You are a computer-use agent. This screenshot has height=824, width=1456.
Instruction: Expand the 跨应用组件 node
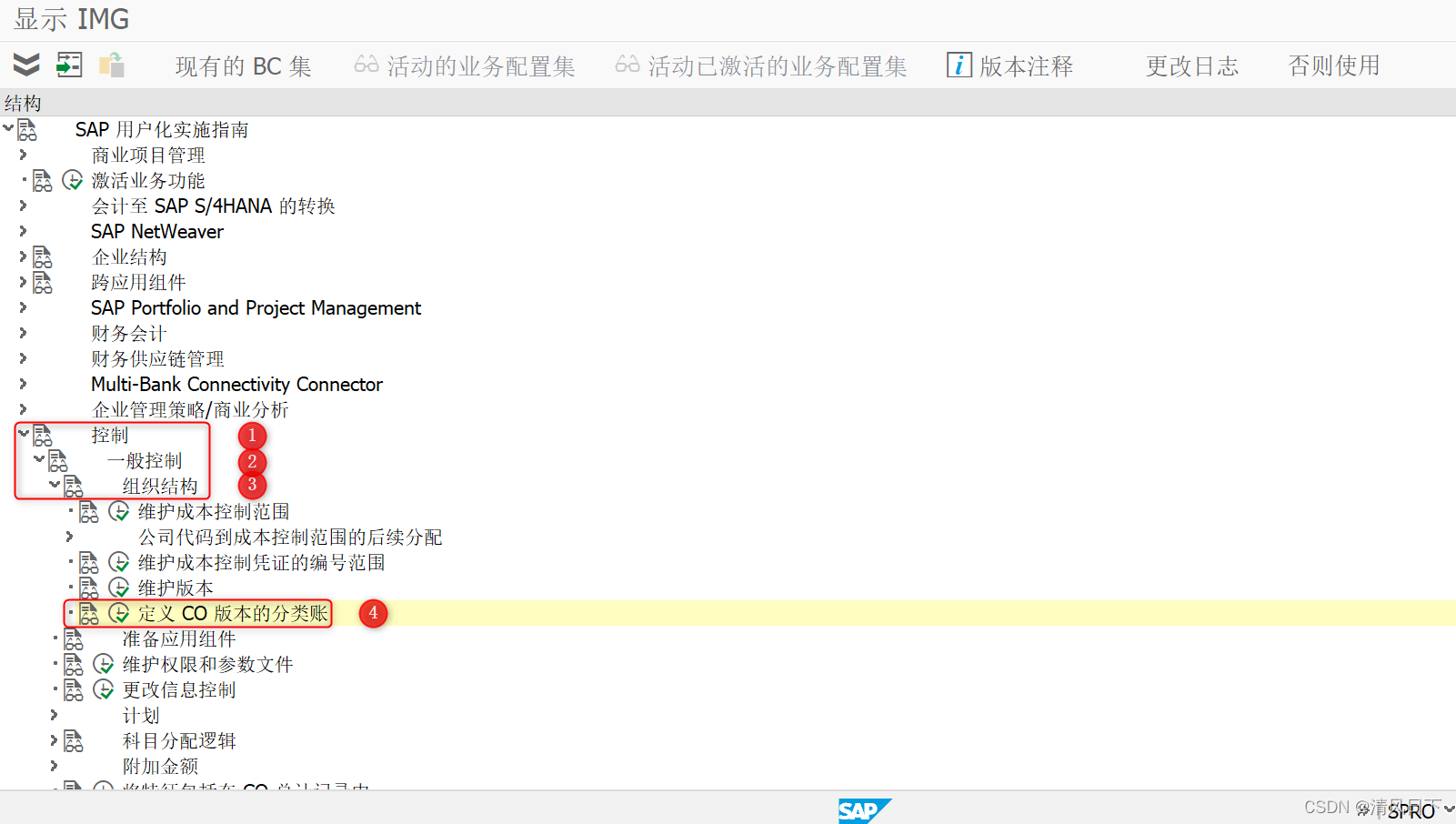24,282
